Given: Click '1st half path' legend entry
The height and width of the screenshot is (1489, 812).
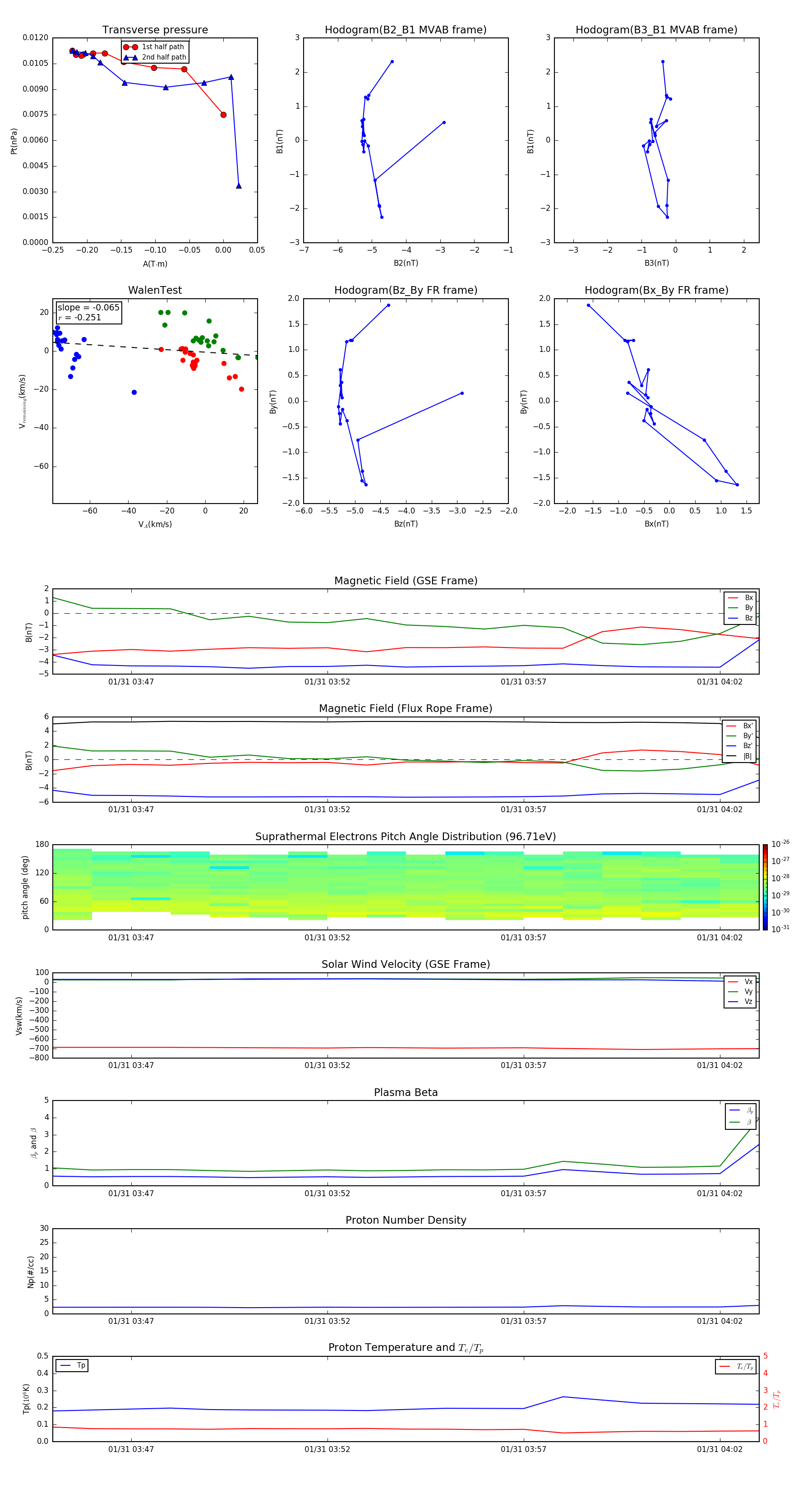Looking at the screenshot, I should tap(154, 47).
